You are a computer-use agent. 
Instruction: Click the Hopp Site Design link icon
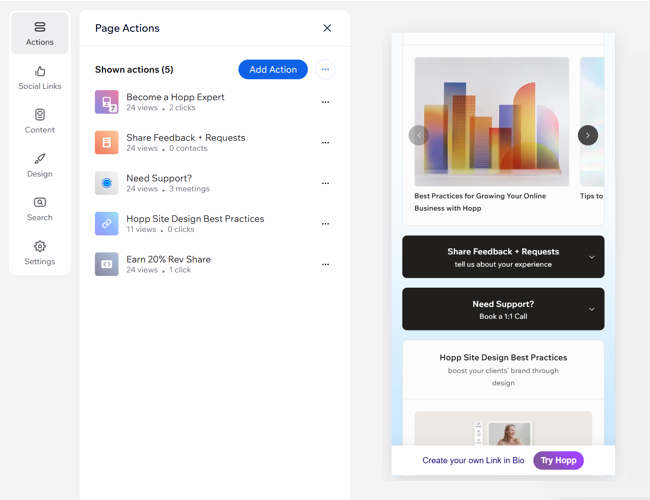point(107,223)
